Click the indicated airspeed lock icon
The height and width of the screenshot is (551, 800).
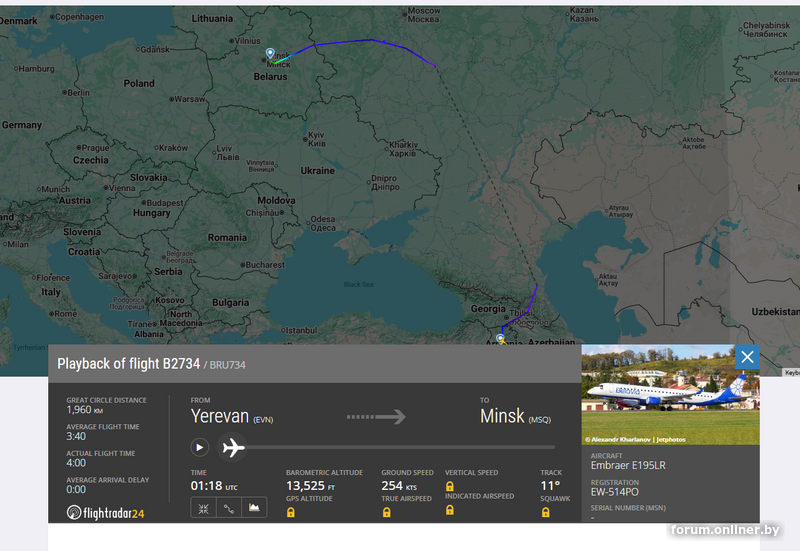(449, 510)
